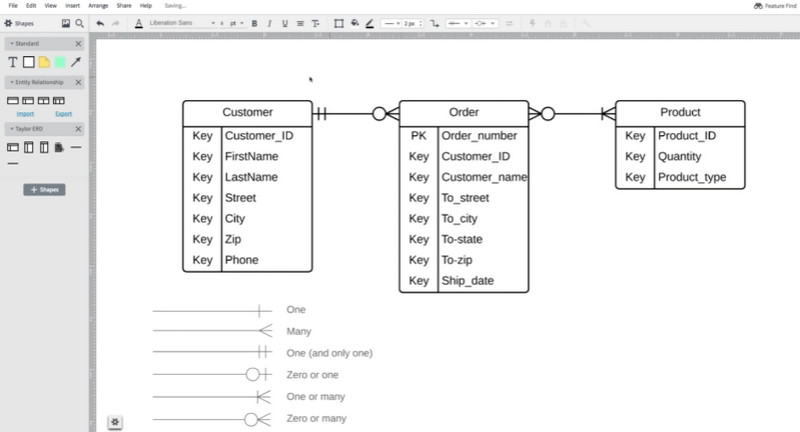Screen dimensions: 800x432
Task: Toggle Bold formatting
Action: coord(255,23)
